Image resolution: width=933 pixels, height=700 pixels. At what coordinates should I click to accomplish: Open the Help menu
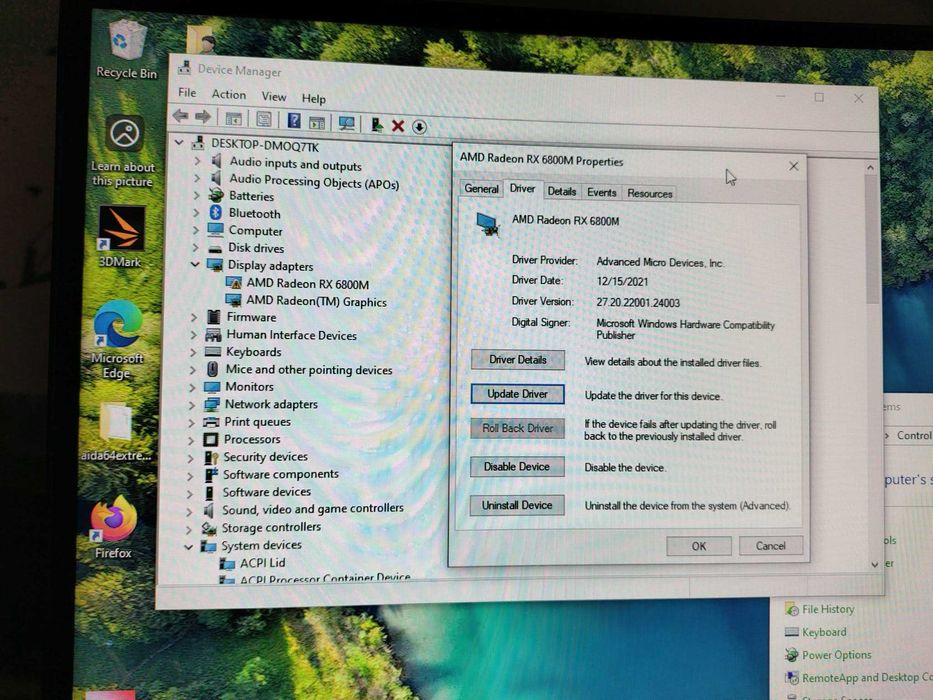[313, 99]
